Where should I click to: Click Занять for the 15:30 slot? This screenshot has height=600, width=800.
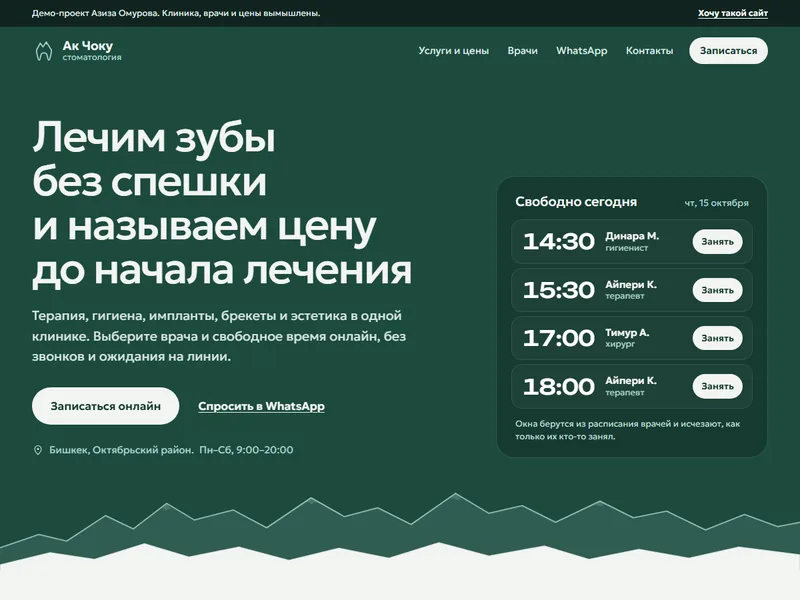click(717, 290)
